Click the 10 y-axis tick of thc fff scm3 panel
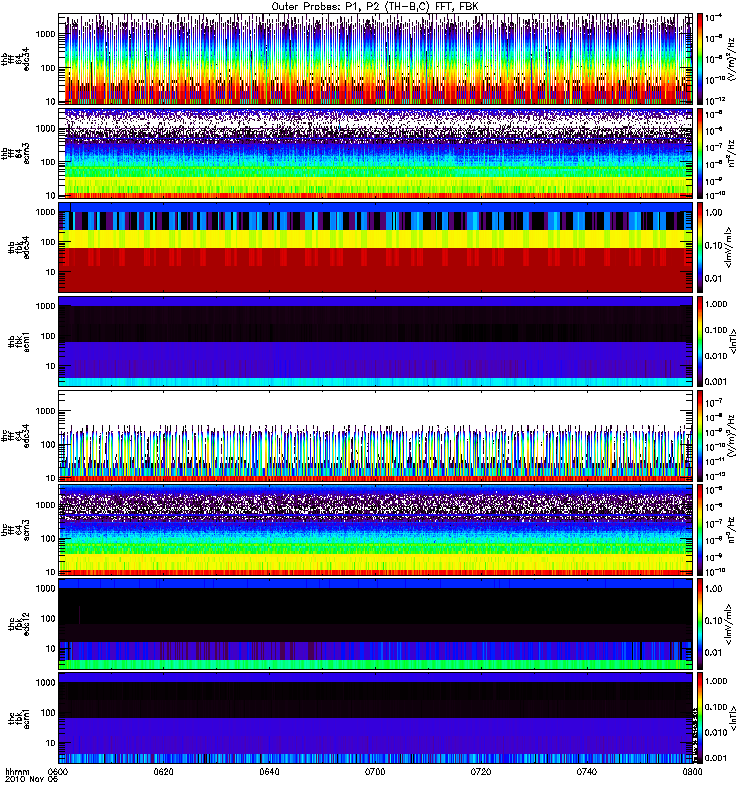The height and width of the screenshot is (800, 750). pyautogui.click(x=50, y=572)
